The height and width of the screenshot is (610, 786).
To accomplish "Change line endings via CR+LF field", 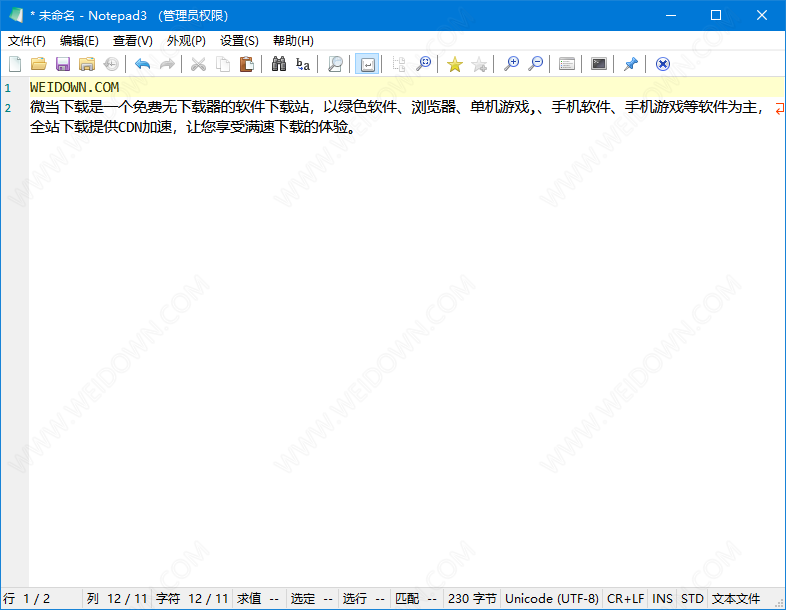I will pyautogui.click(x=626, y=598).
